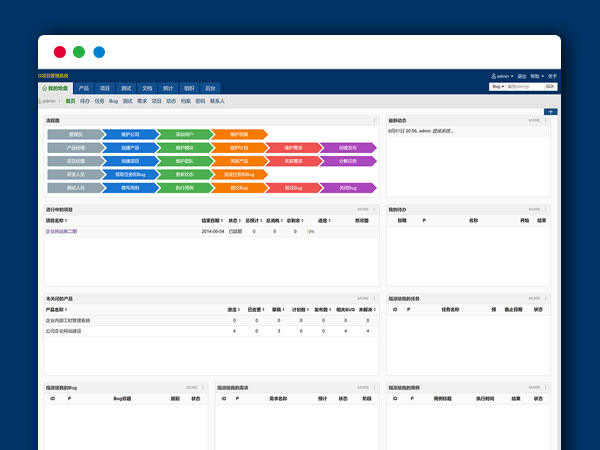Screen dimensions: 600x450
Task: Click the purple 关闭Bug flowchart step
Action: pos(353,188)
